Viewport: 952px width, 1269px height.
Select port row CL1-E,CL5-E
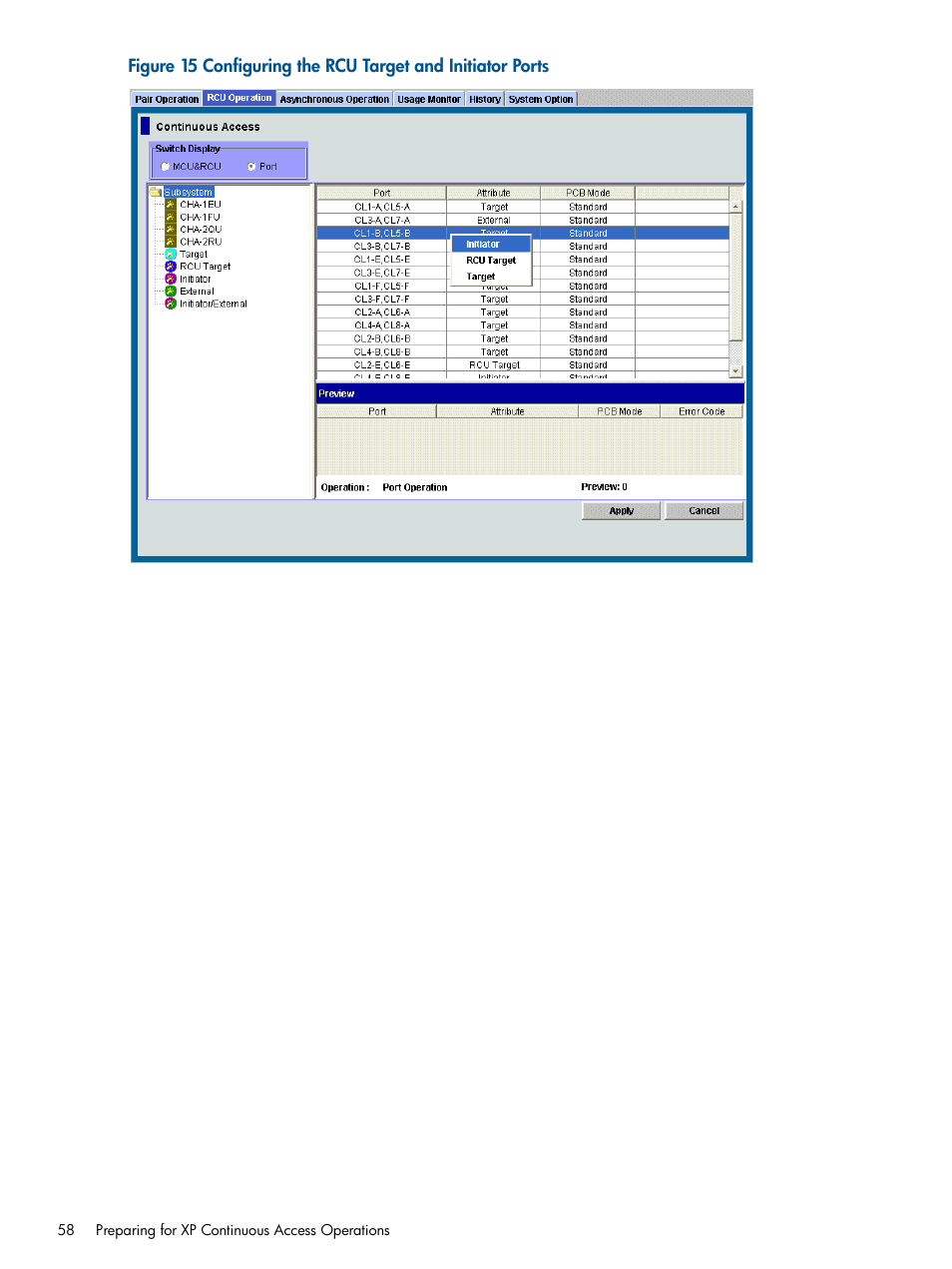point(523,259)
